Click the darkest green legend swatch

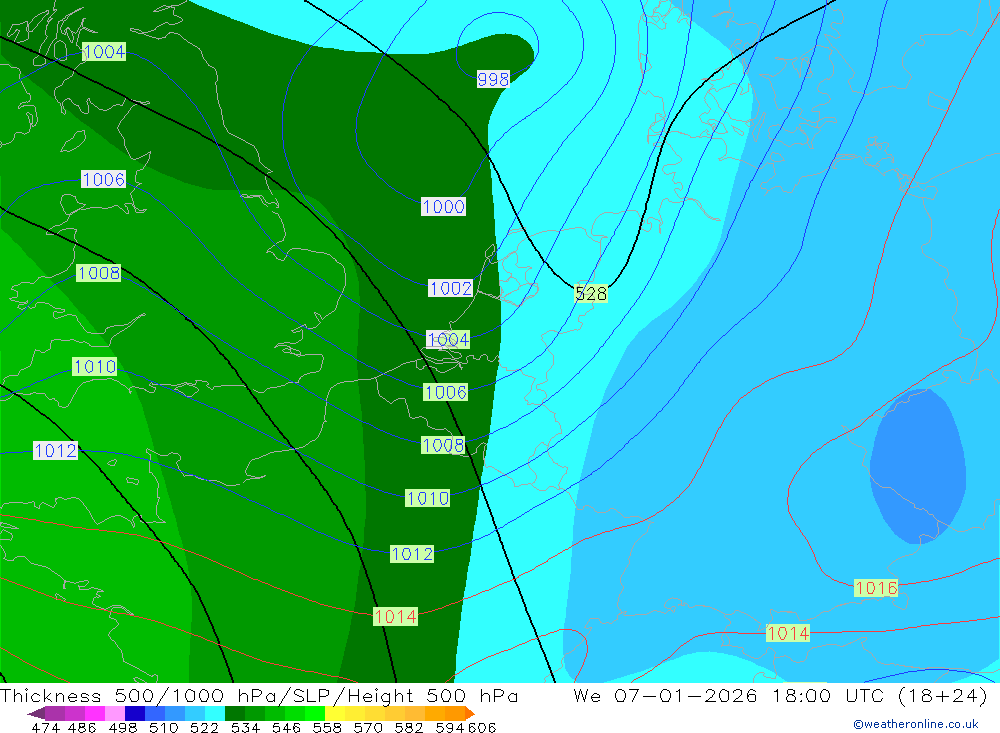pos(235,713)
